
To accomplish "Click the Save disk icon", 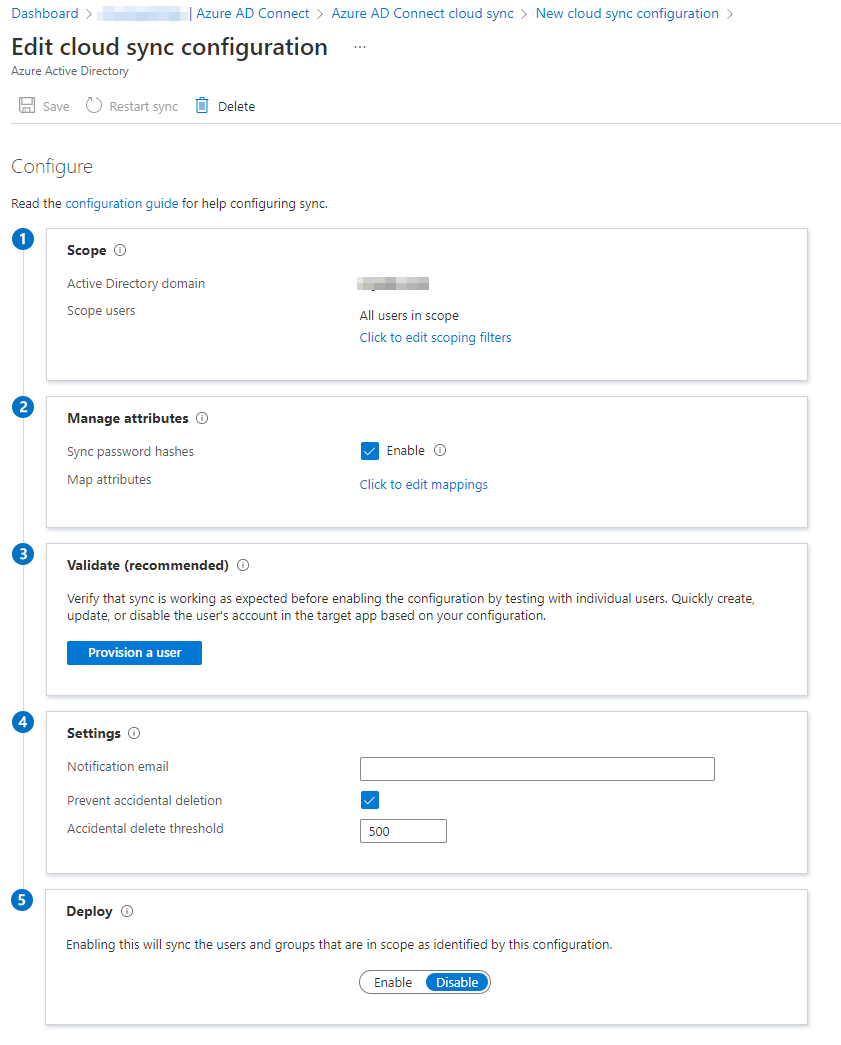I will (27, 105).
